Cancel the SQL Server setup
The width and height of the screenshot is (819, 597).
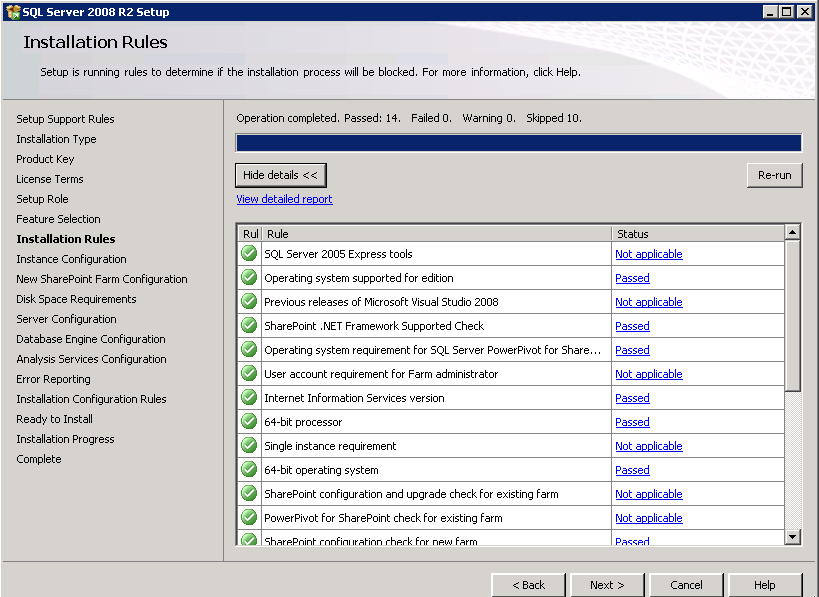click(x=686, y=585)
